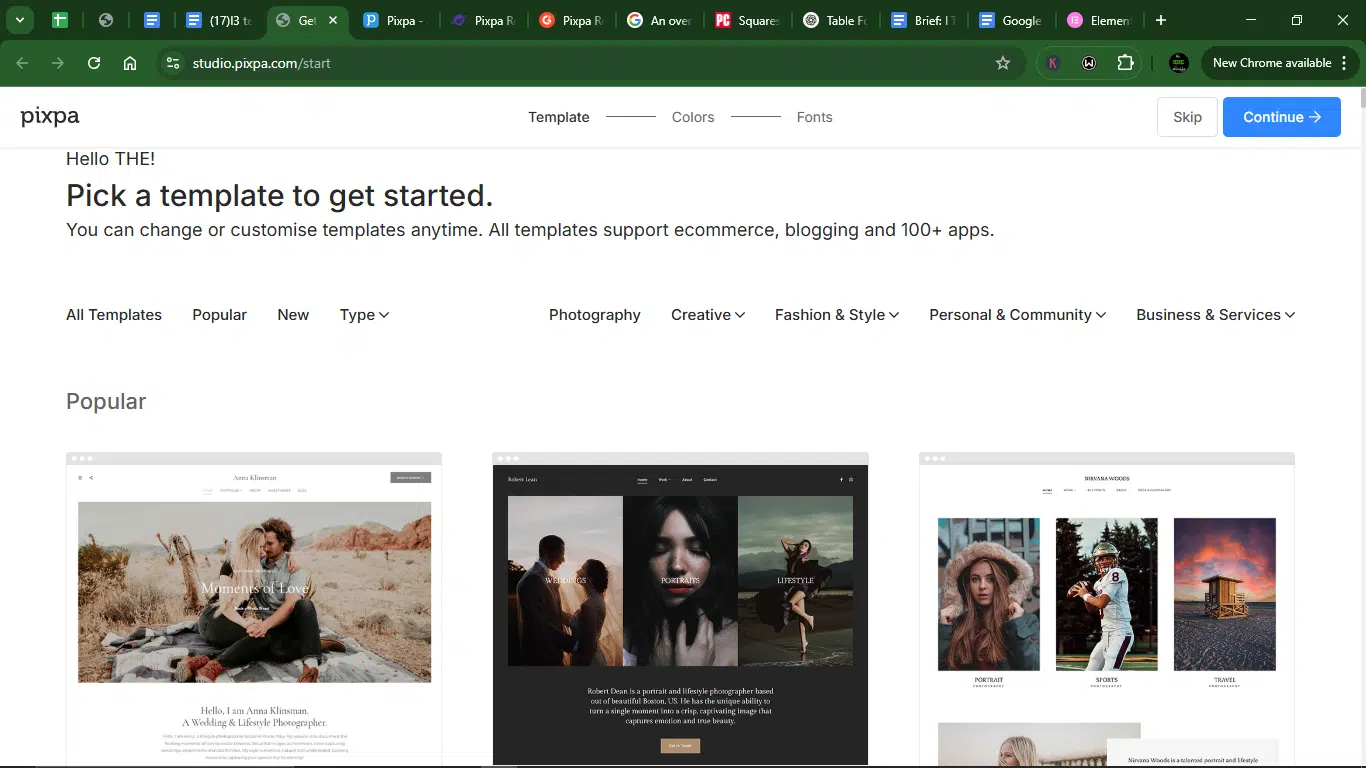Reload the current page
The height and width of the screenshot is (768, 1366).
point(94,63)
